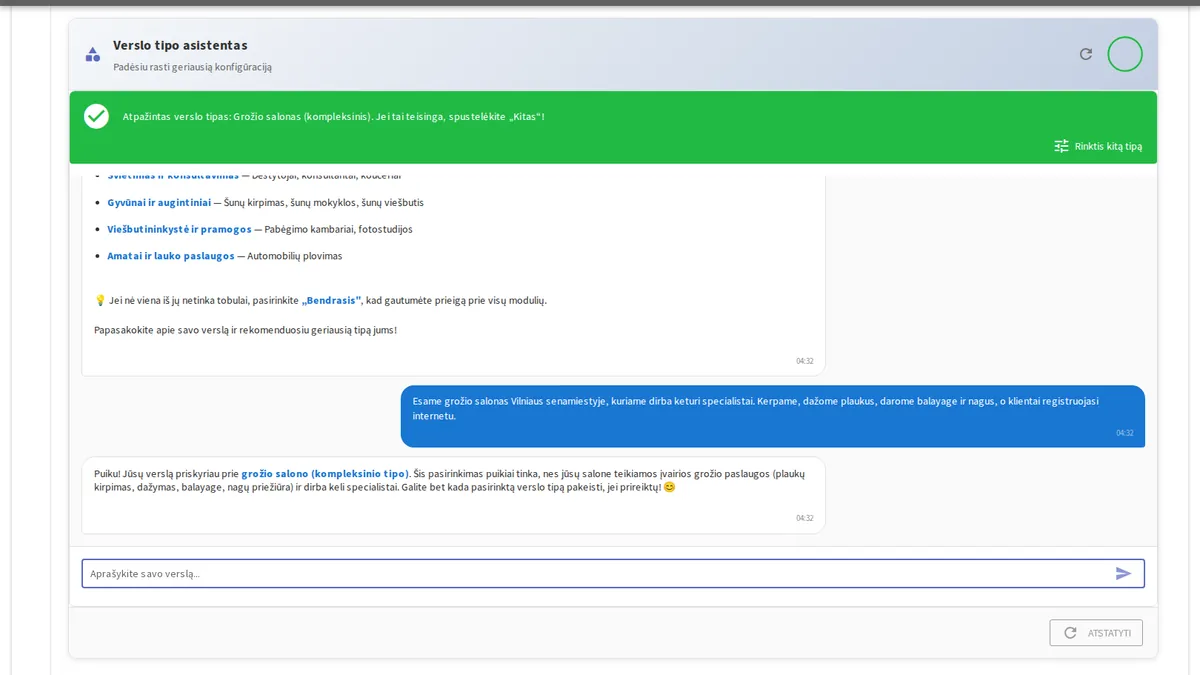The width and height of the screenshot is (1200, 675).
Task: Click the circular arrow icon inside ATSTATYTI
Action: click(x=1070, y=633)
